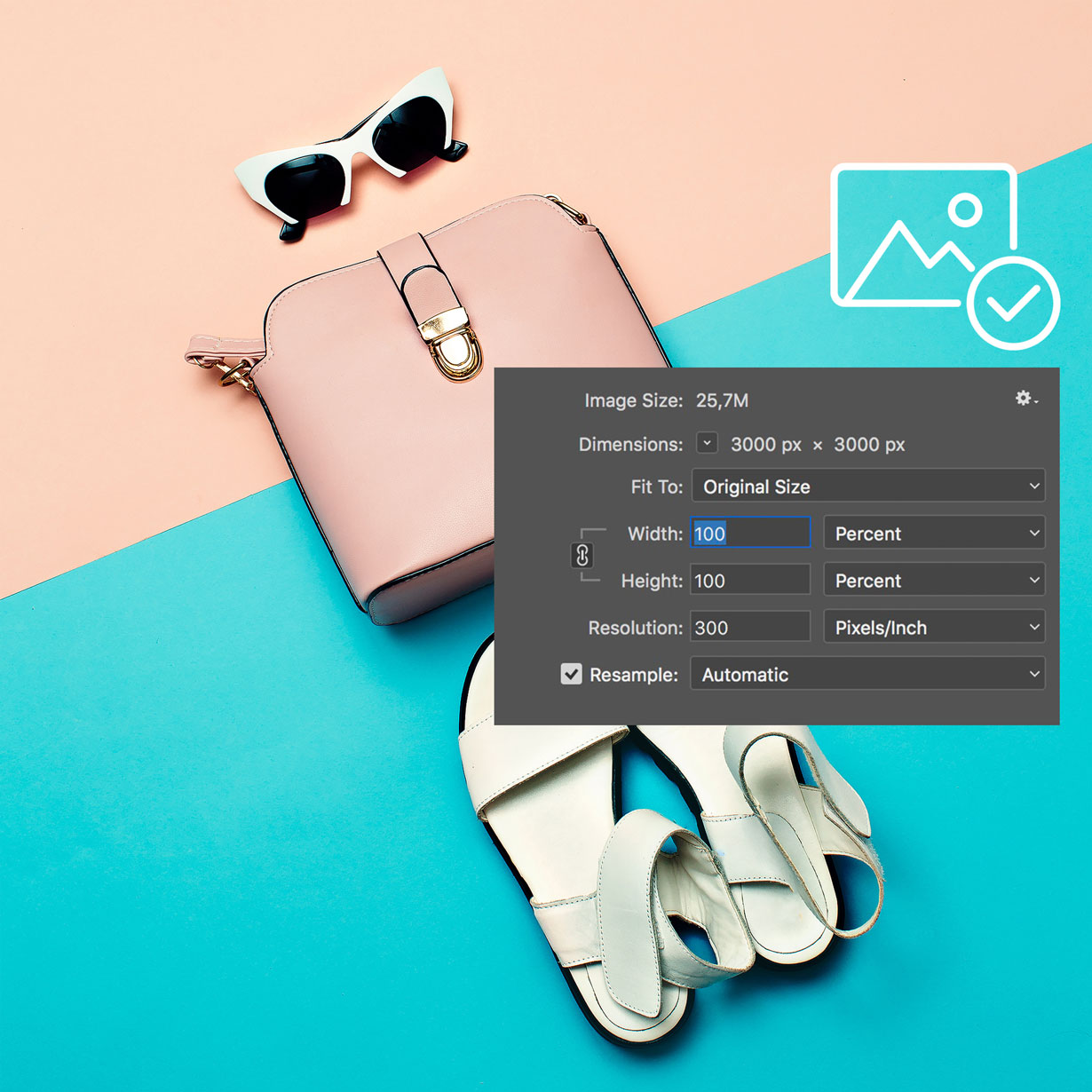The height and width of the screenshot is (1092, 1092).
Task: Open the Height Percent unit dropdown
Action: click(934, 580)
